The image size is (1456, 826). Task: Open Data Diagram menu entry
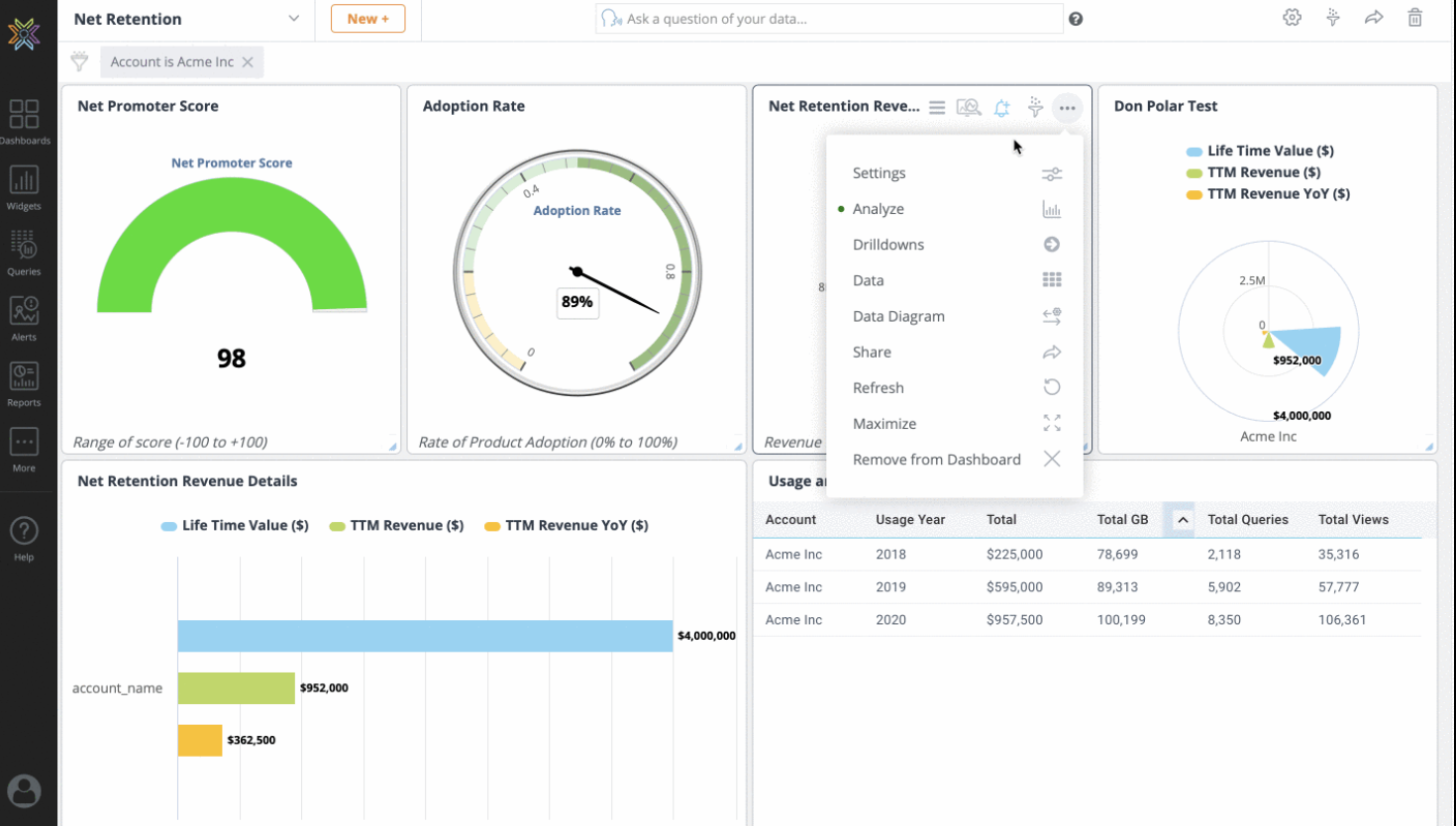point(955,316)
